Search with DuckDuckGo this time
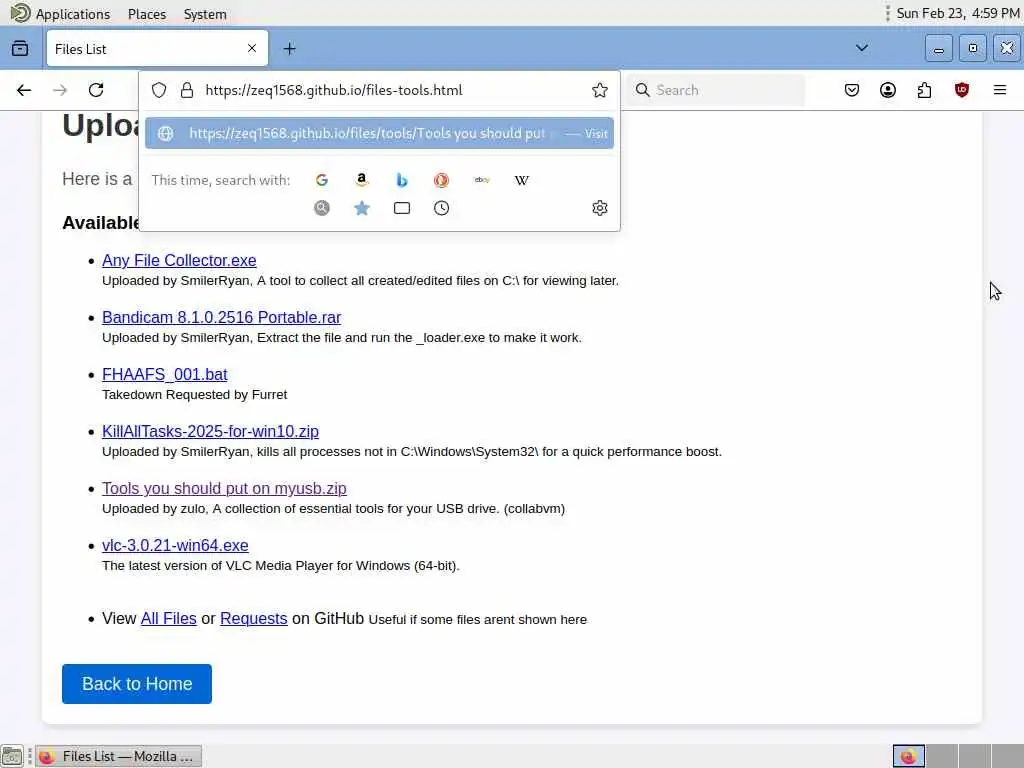Screen dimensions: 1024x768 coord(441,180)
